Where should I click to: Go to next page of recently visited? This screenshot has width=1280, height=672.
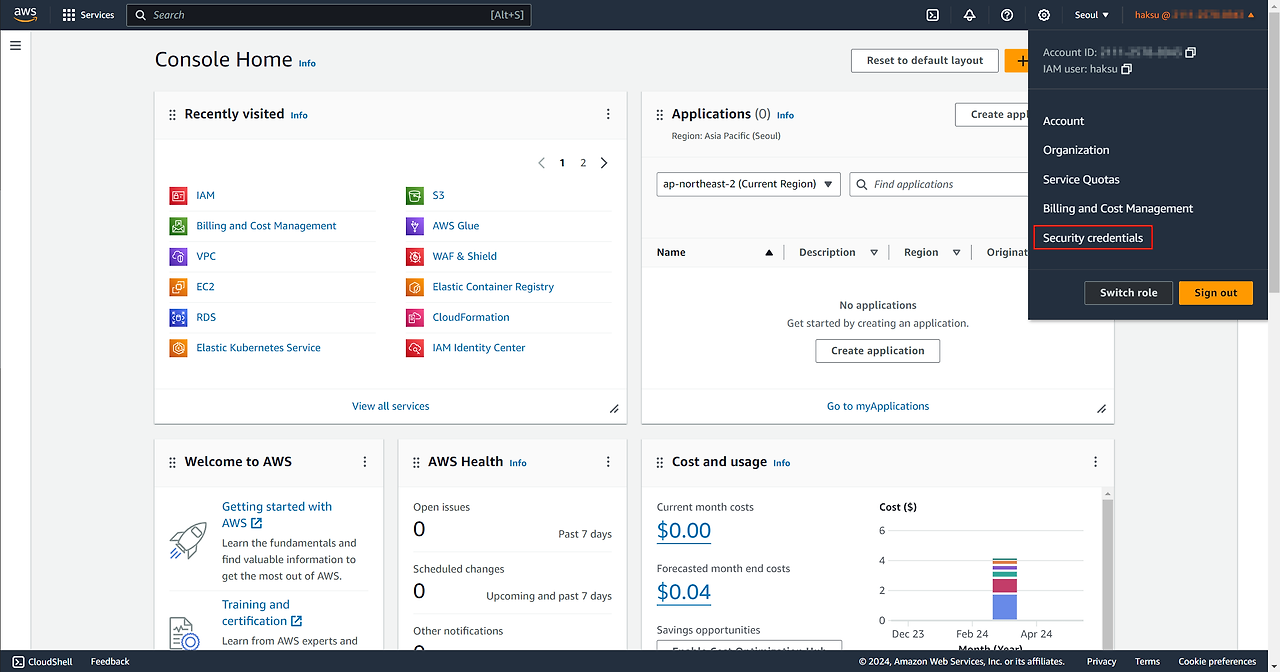coord(604,163)
